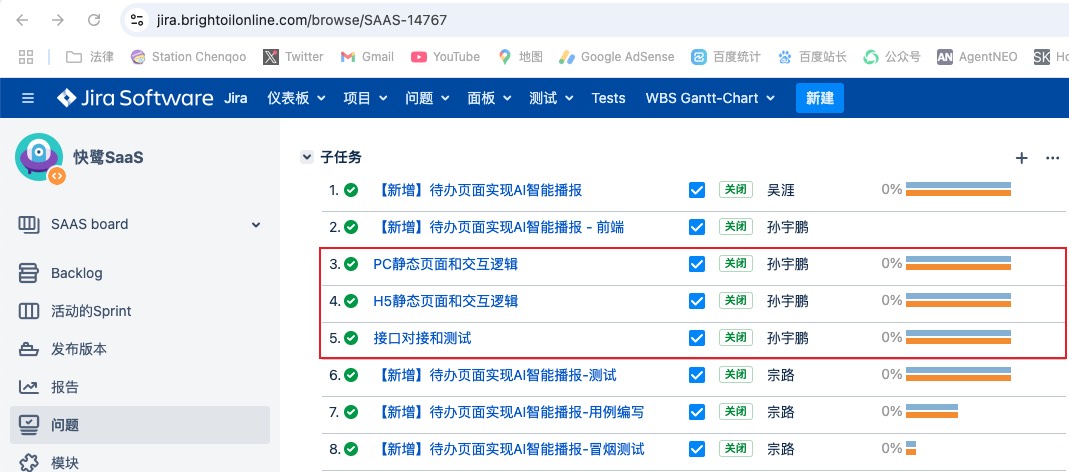Open subtask H5静态页面和交互逻辑
Viewport: 1069px width, 472px height.
coord(446,301)
